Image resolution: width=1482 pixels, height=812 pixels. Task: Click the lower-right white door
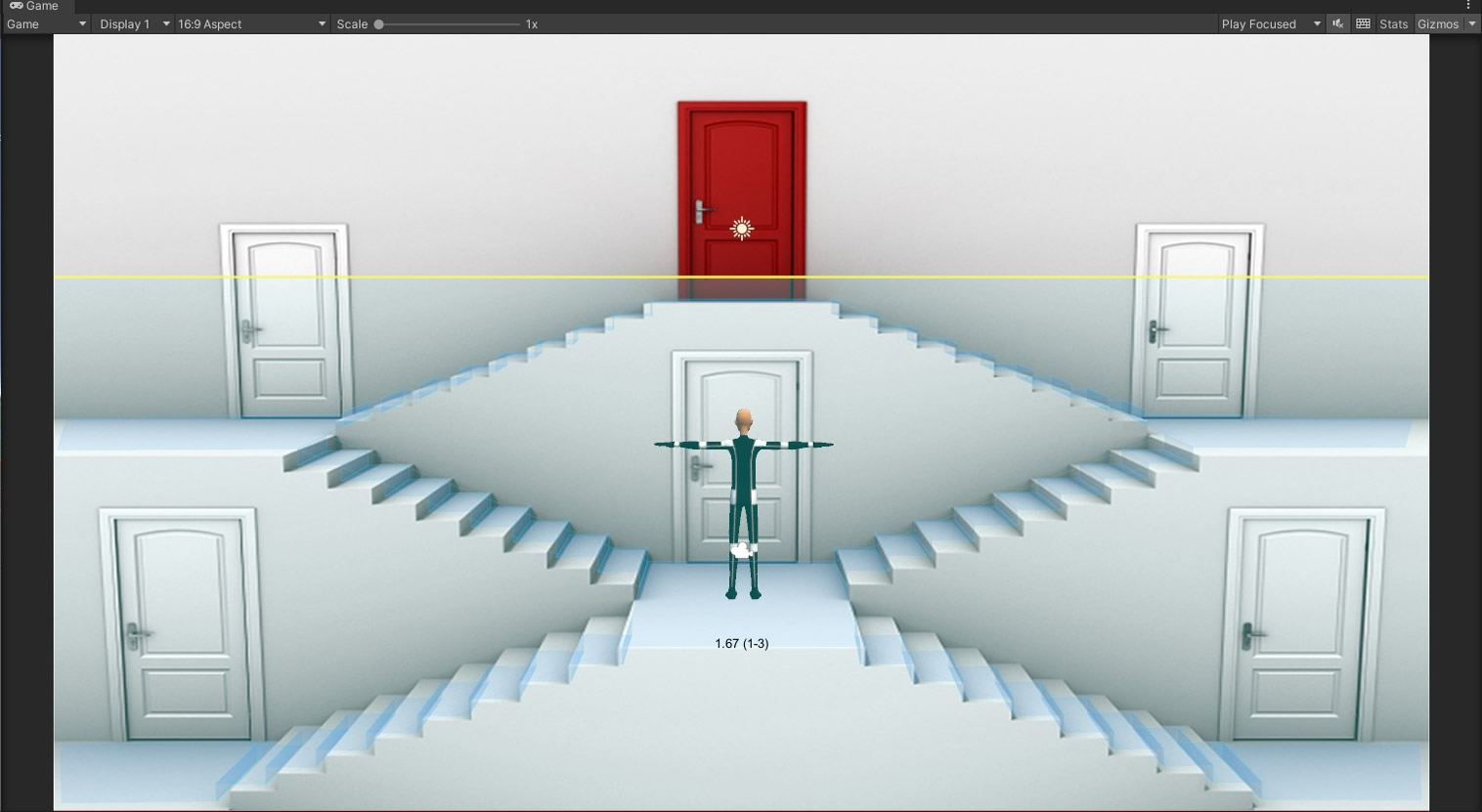click(1305, 625)
